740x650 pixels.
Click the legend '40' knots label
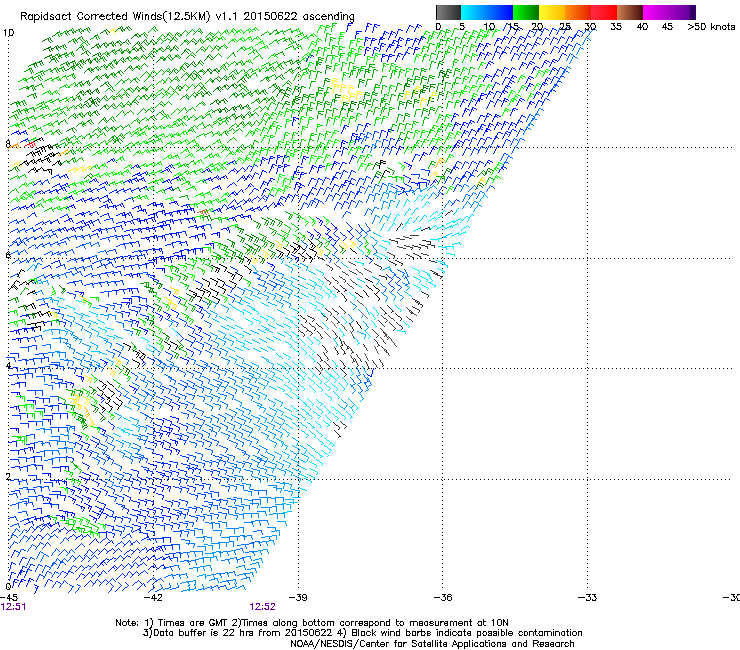[x=642, y=27]
